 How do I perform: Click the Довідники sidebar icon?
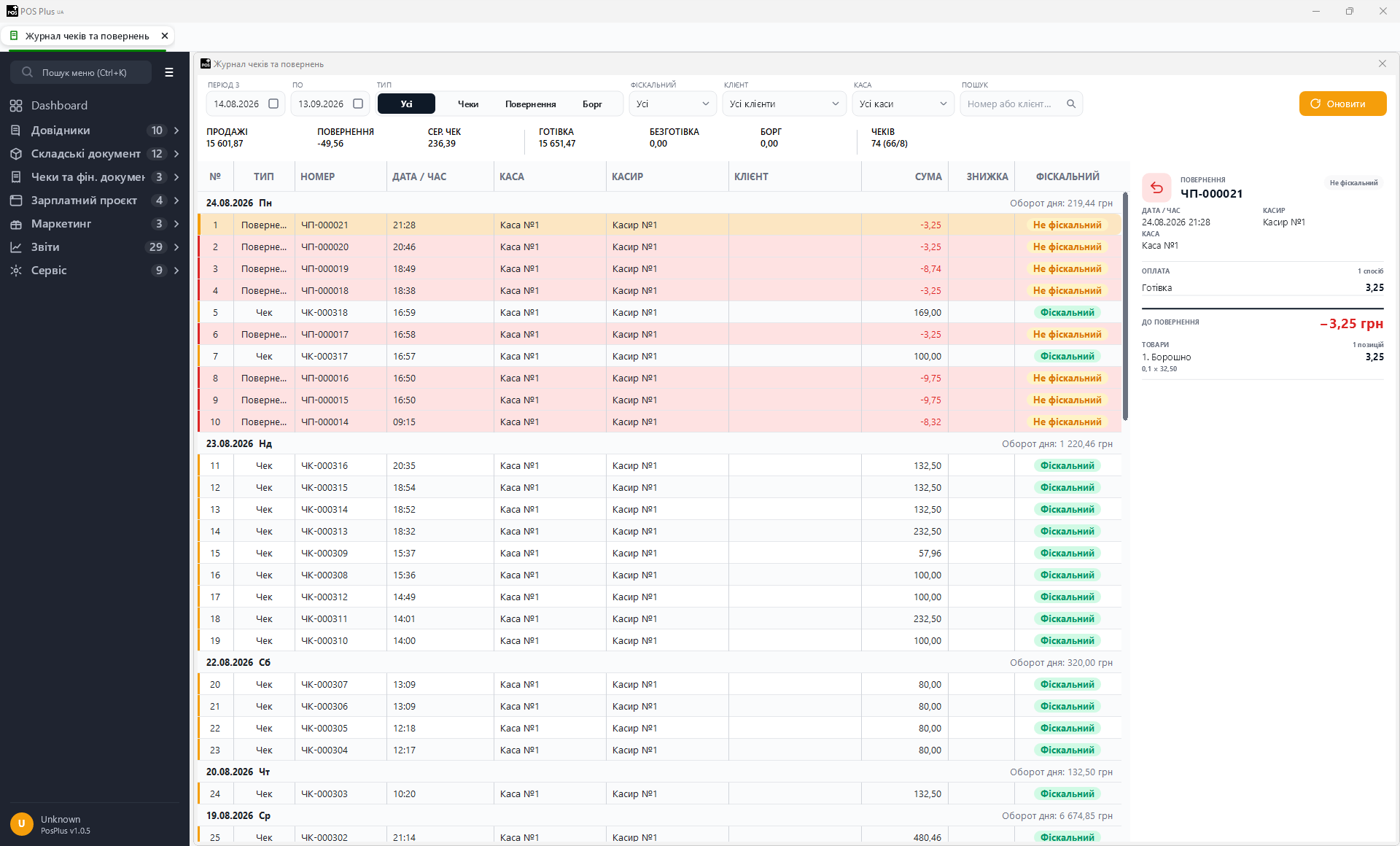[x=16, y=131]
